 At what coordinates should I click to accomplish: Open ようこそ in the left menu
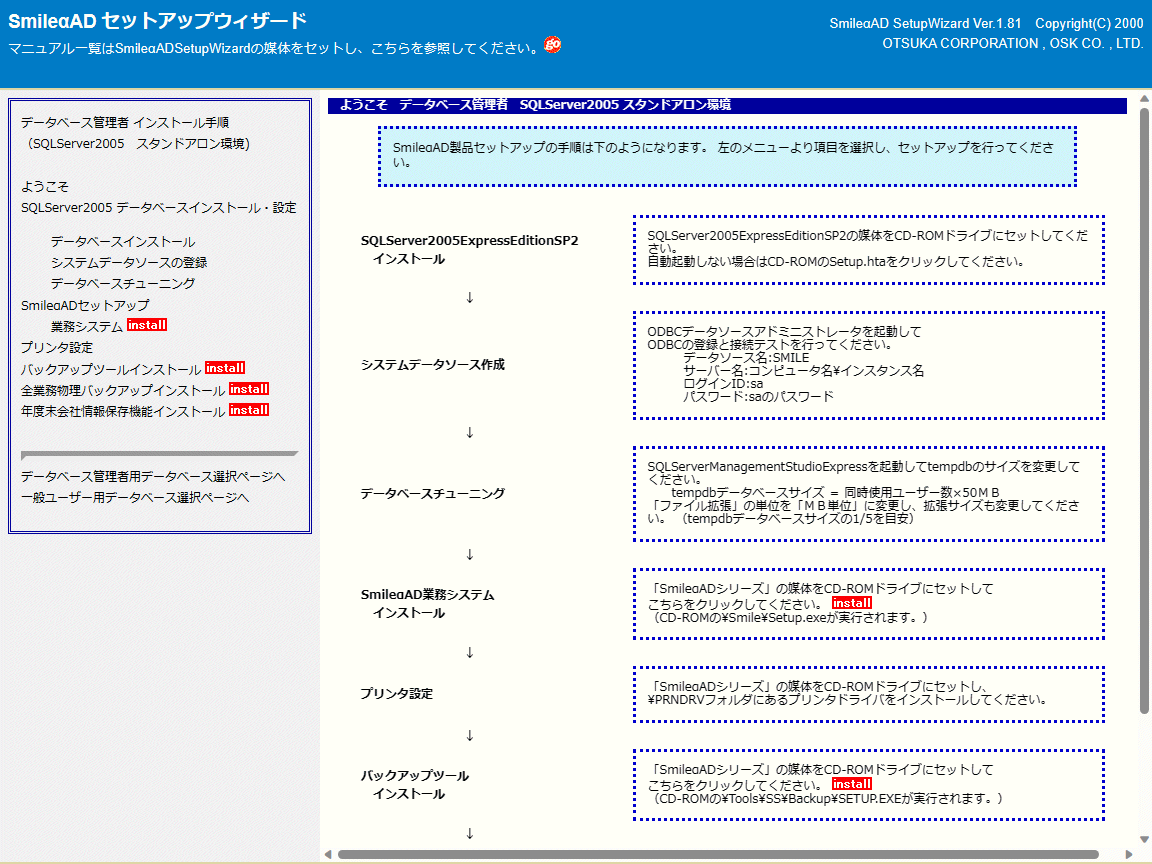tap(45, 187)
